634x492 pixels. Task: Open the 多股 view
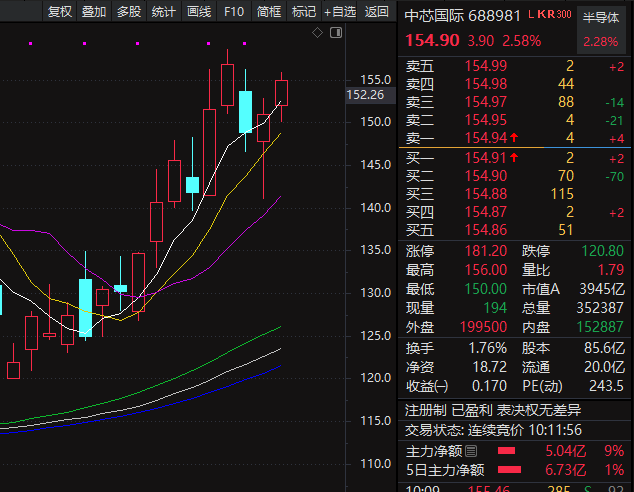[x=129, y=12]
